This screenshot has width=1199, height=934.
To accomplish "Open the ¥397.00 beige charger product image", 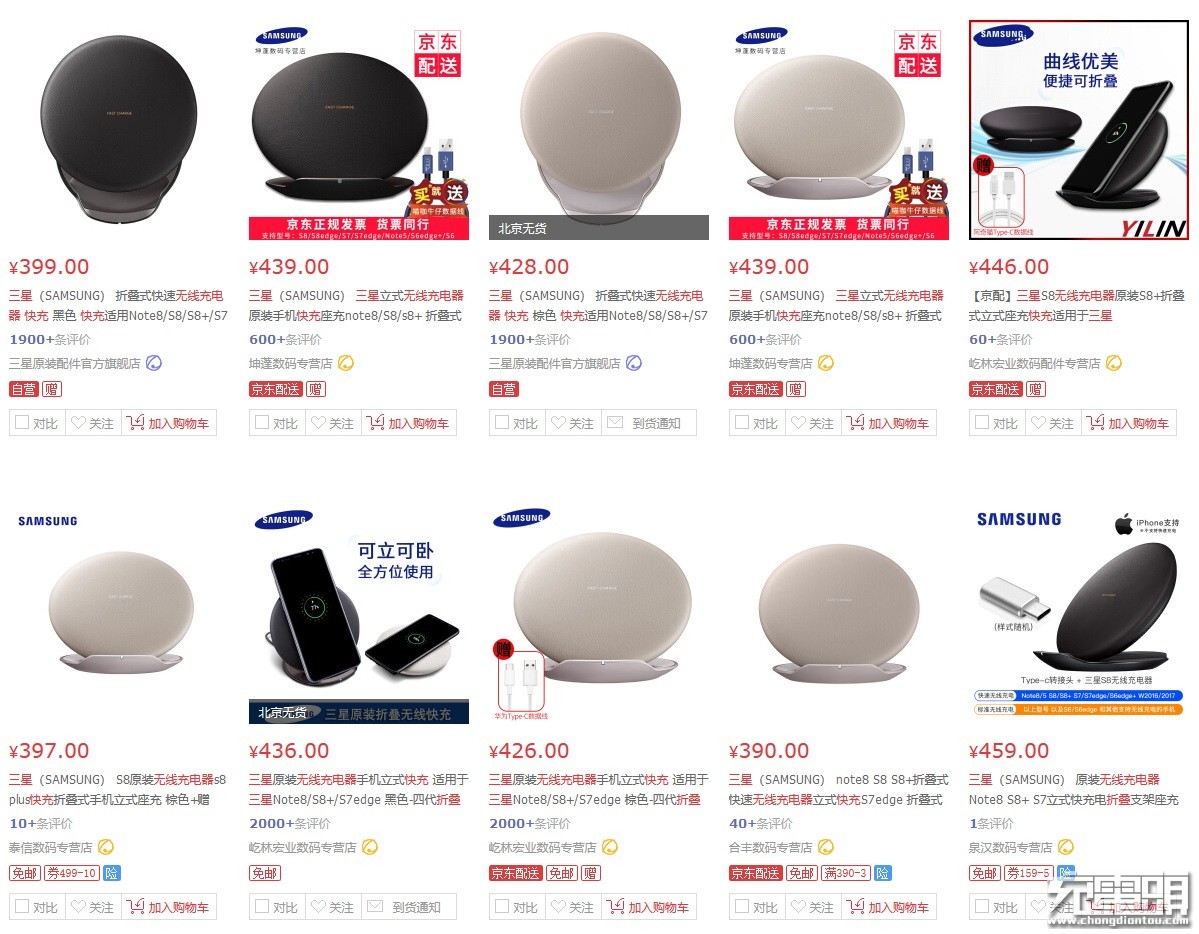I will (120, 613).
